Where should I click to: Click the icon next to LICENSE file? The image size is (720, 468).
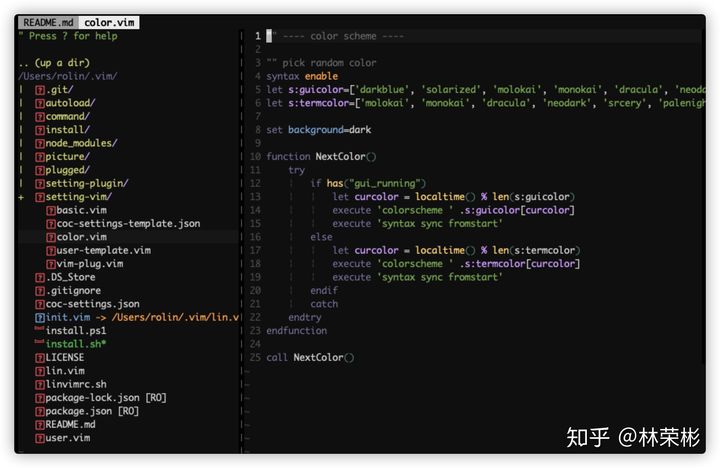(x=40, y=358)
